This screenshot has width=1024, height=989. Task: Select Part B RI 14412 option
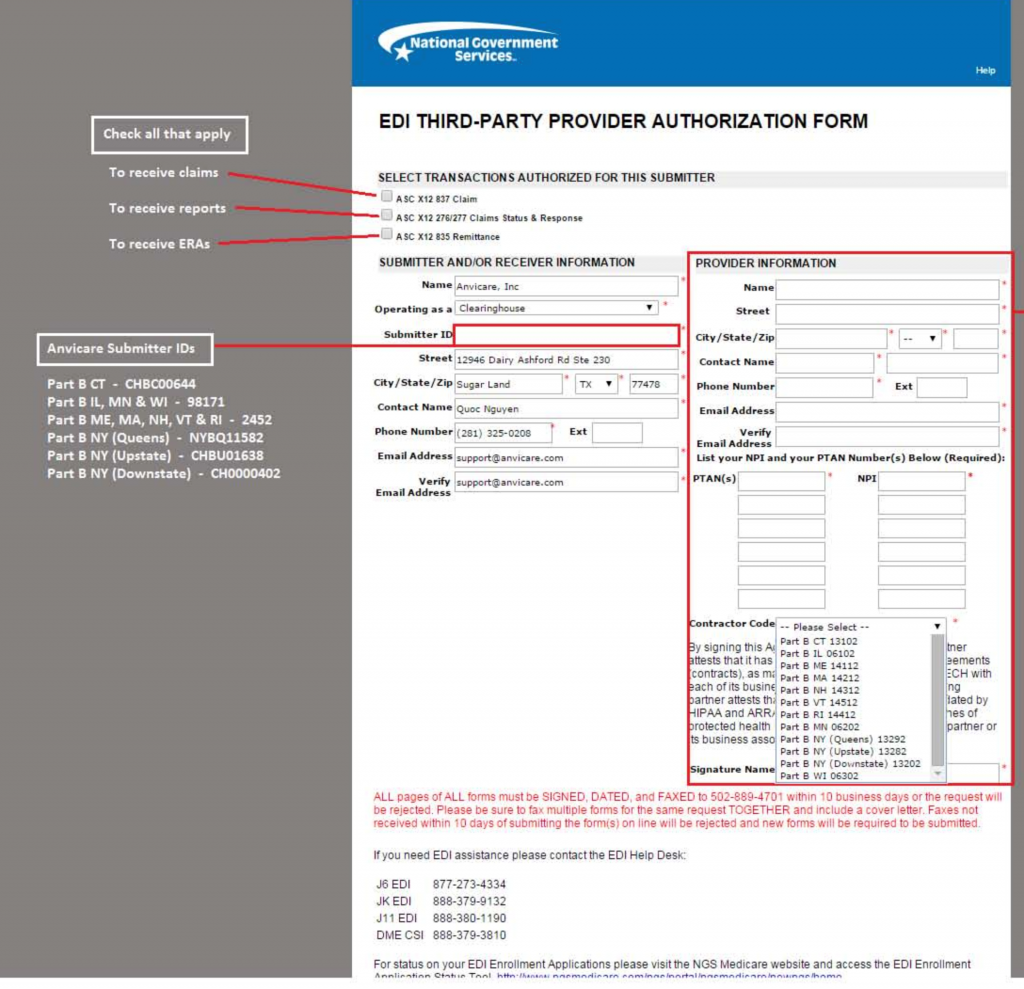856,715
